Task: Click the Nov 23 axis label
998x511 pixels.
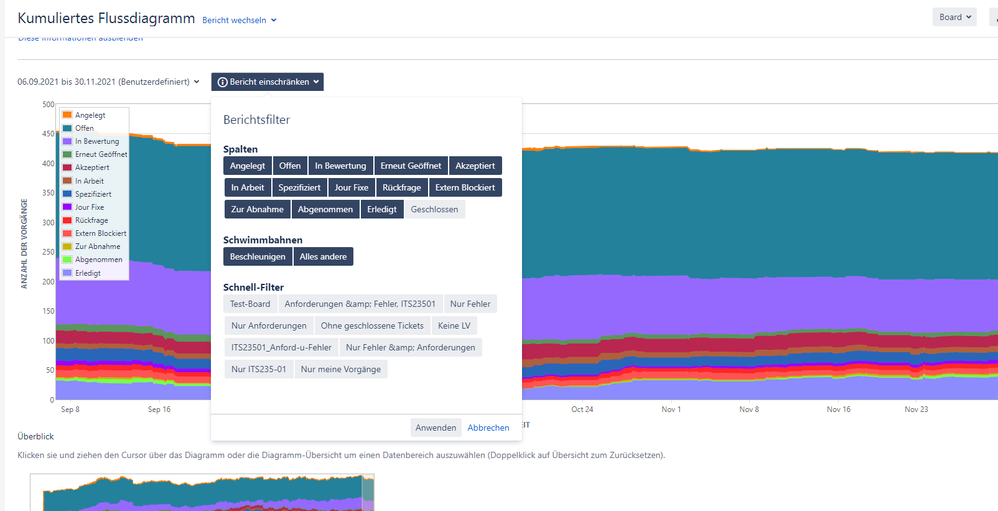Action: click(x=918, y=410)
